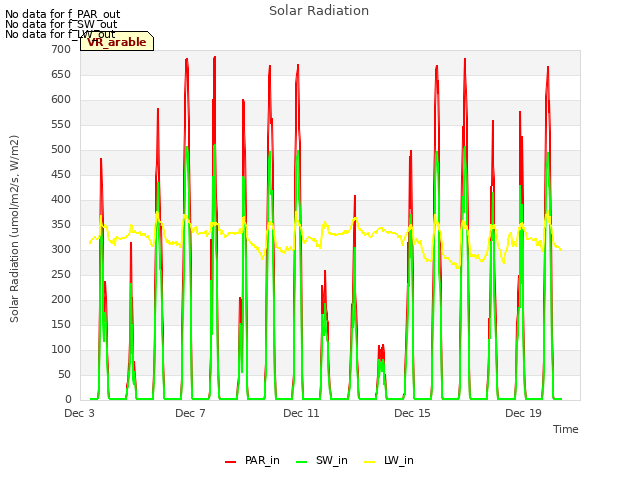Screen dimensions: 640x480
Task: Click the 'No data for f_LW_out' message
Action: click(x=60, y=34)
